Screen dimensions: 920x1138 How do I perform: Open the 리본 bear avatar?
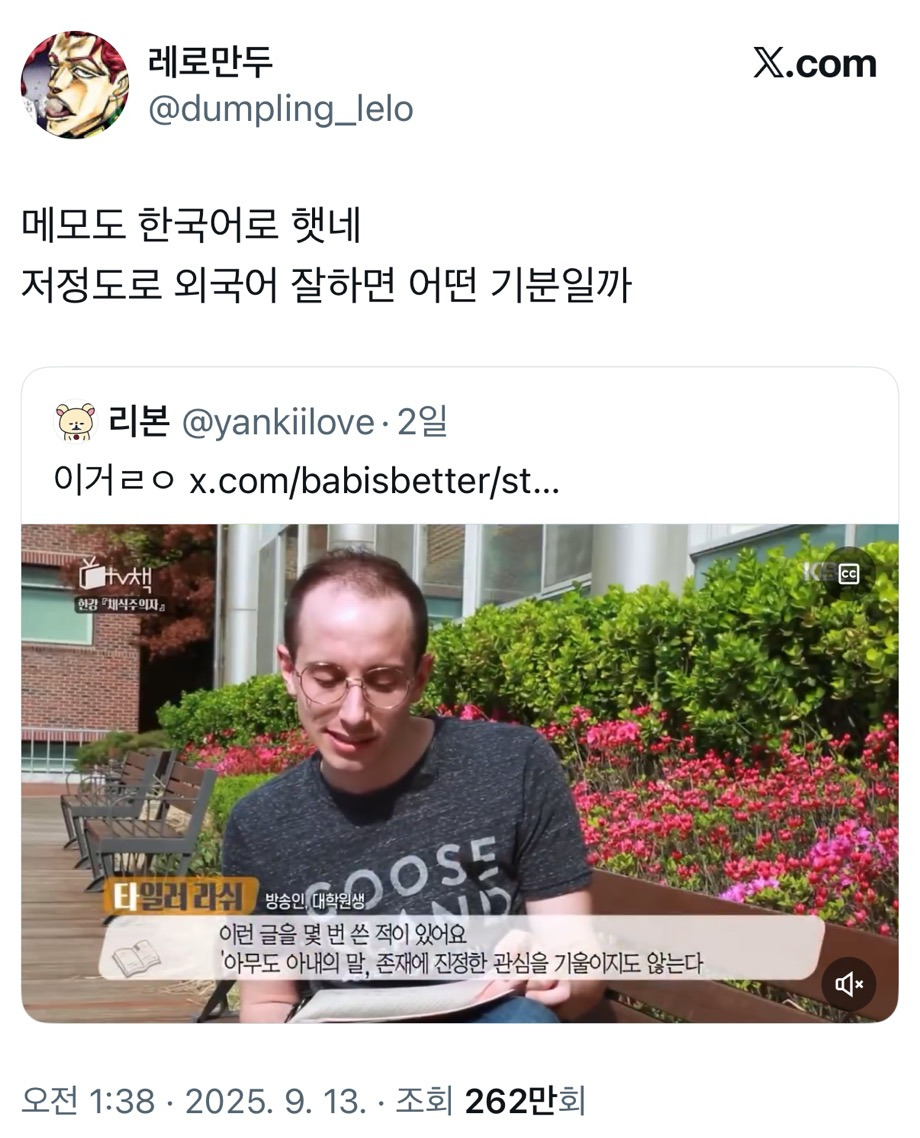[76, 421]
